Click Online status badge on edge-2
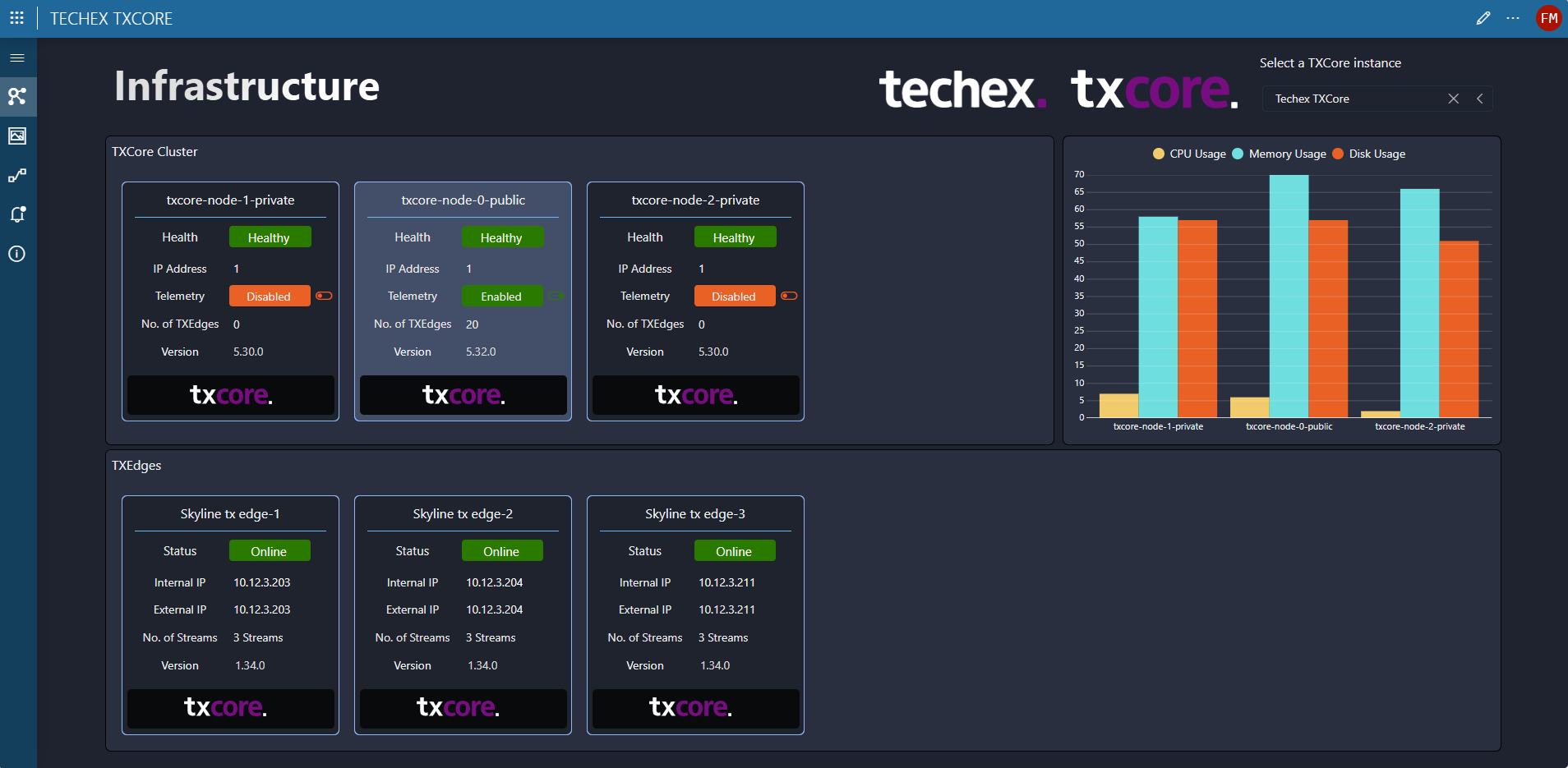The width and height of the screenshot is (1568, 768). (502, 551)
